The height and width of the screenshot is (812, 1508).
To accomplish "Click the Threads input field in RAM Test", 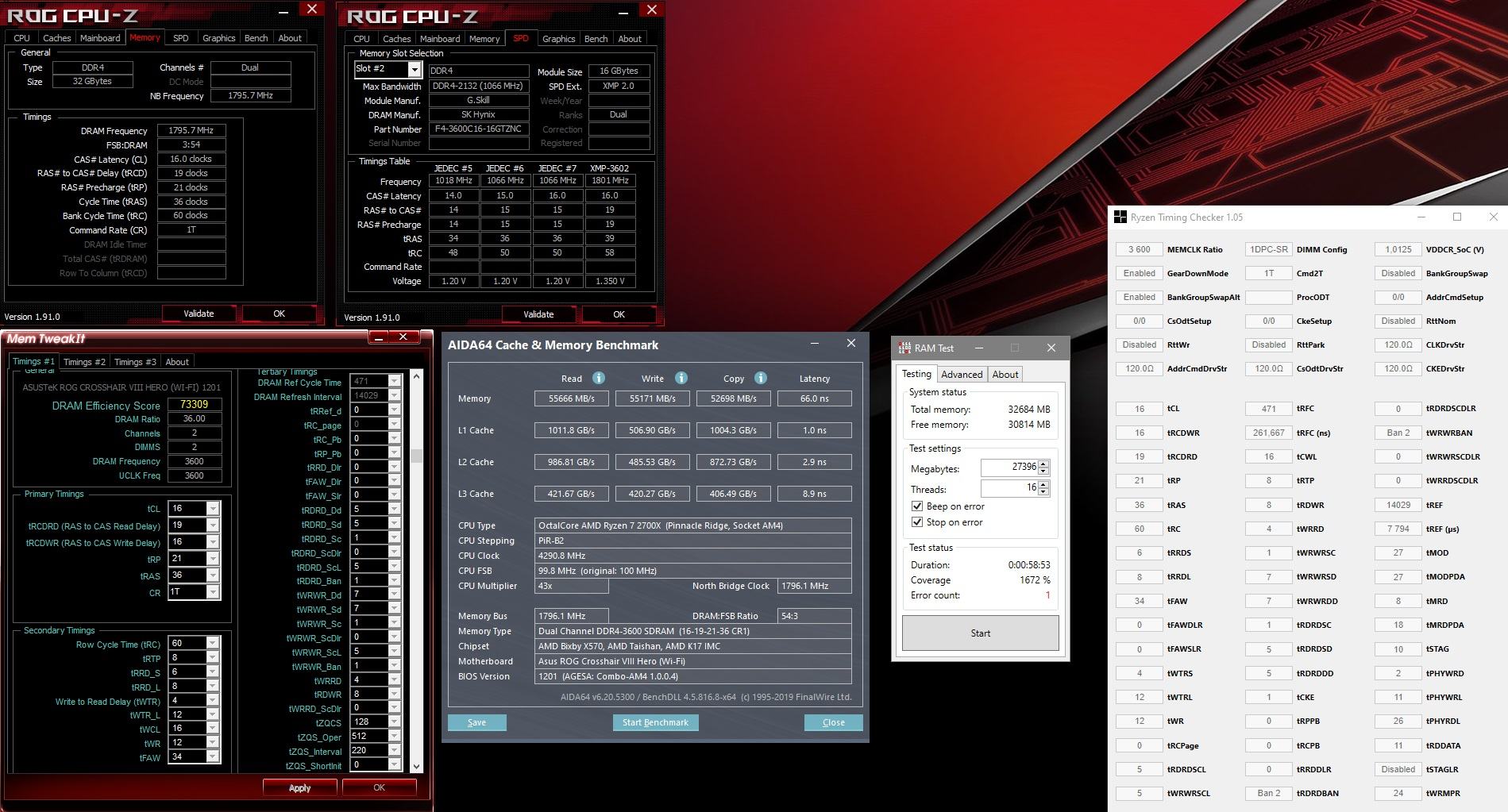I will tap(1009, 488).
